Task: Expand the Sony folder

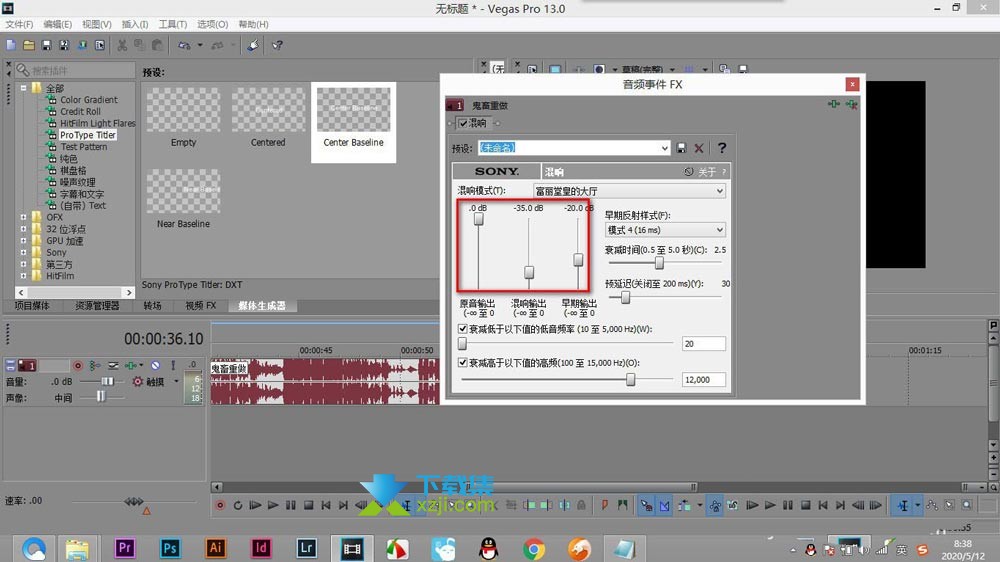Action: click(24, 253)
